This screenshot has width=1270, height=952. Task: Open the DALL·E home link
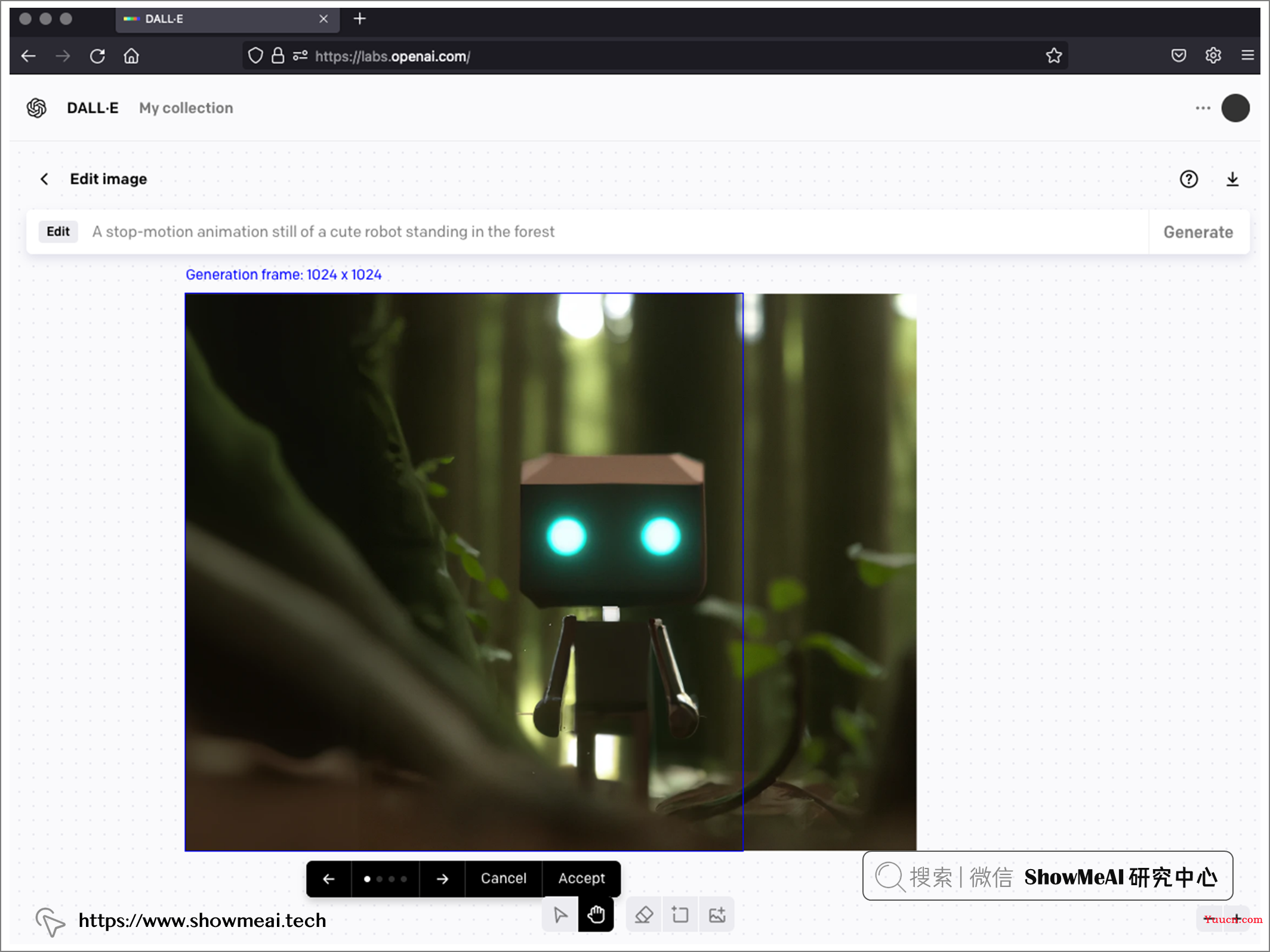point(93,108)
